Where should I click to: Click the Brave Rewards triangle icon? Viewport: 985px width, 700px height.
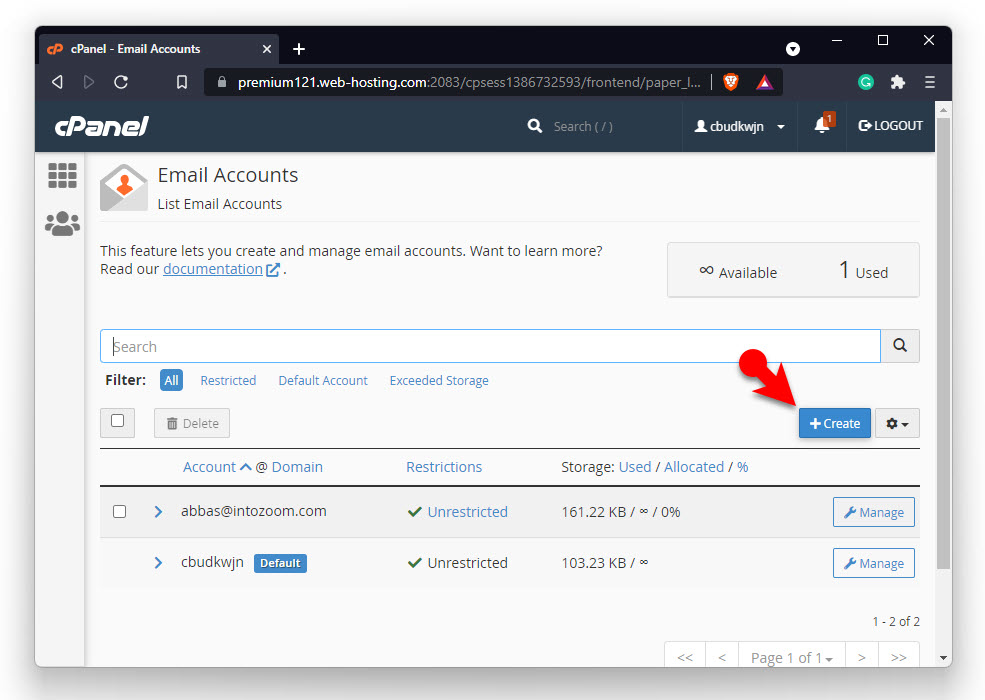pos(765,82)
